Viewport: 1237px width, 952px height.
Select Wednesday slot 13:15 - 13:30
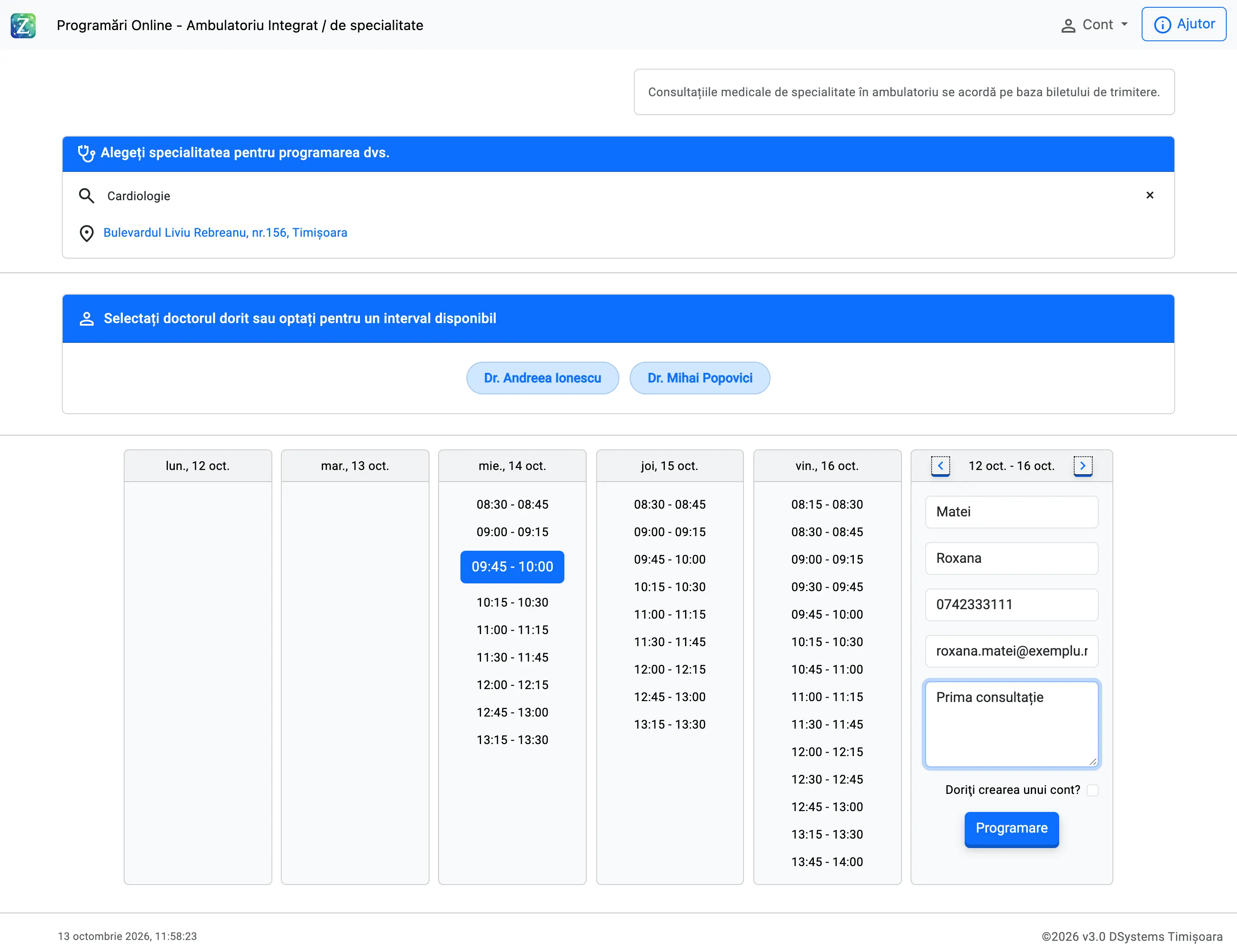click(512, 740)
